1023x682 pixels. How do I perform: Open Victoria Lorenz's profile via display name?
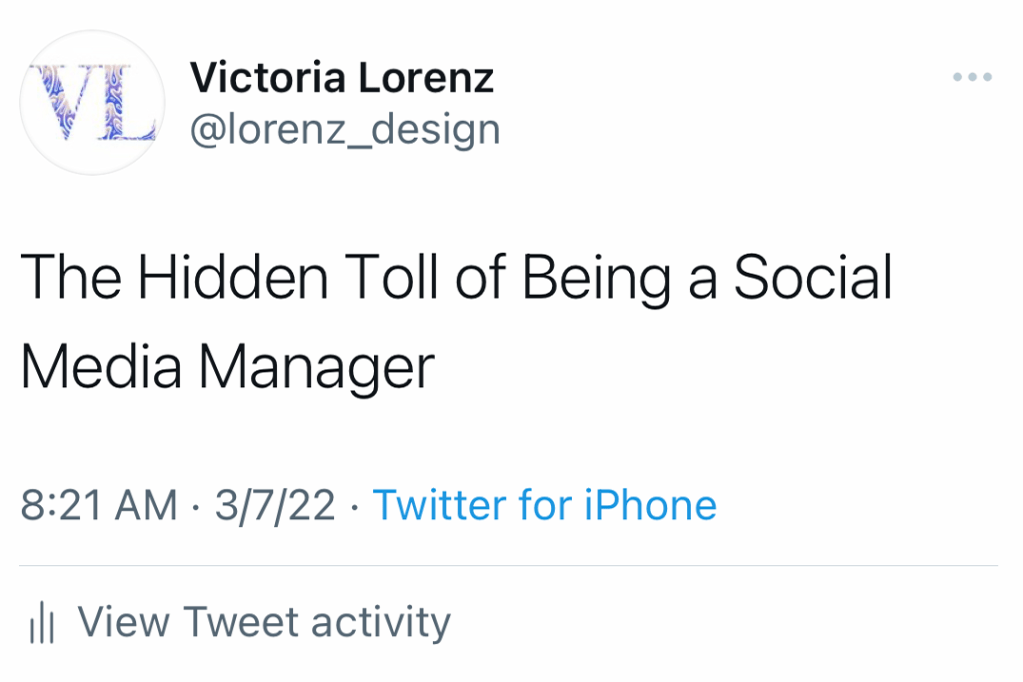(342, 77)
